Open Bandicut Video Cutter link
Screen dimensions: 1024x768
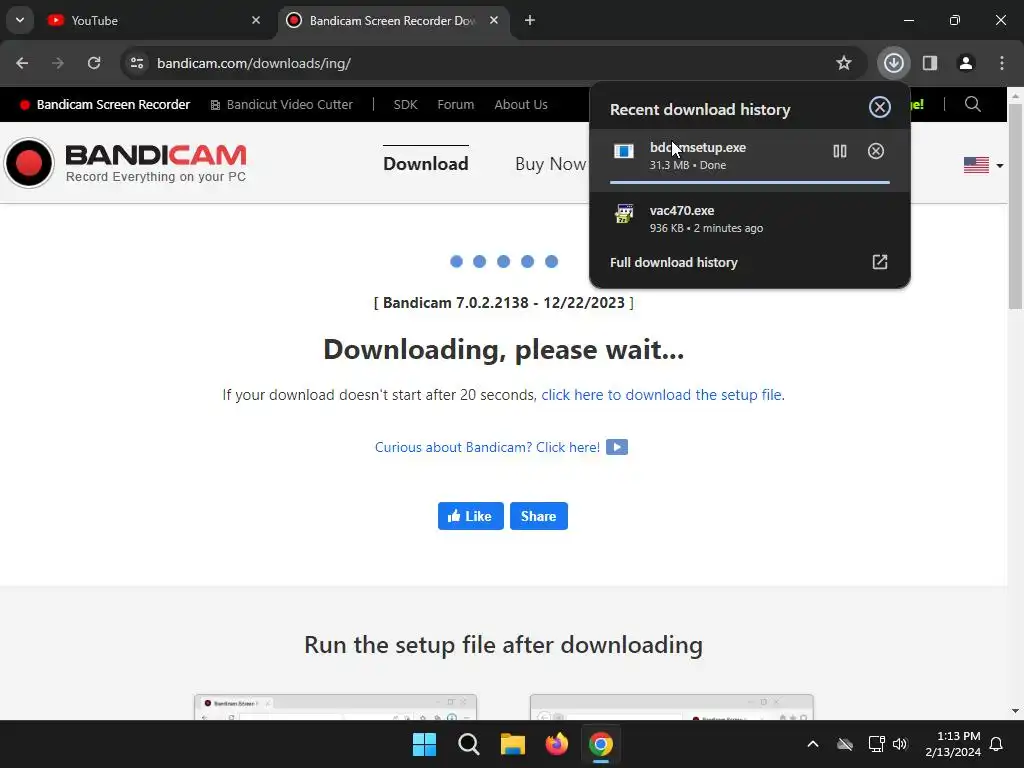[x=281, y=104]
